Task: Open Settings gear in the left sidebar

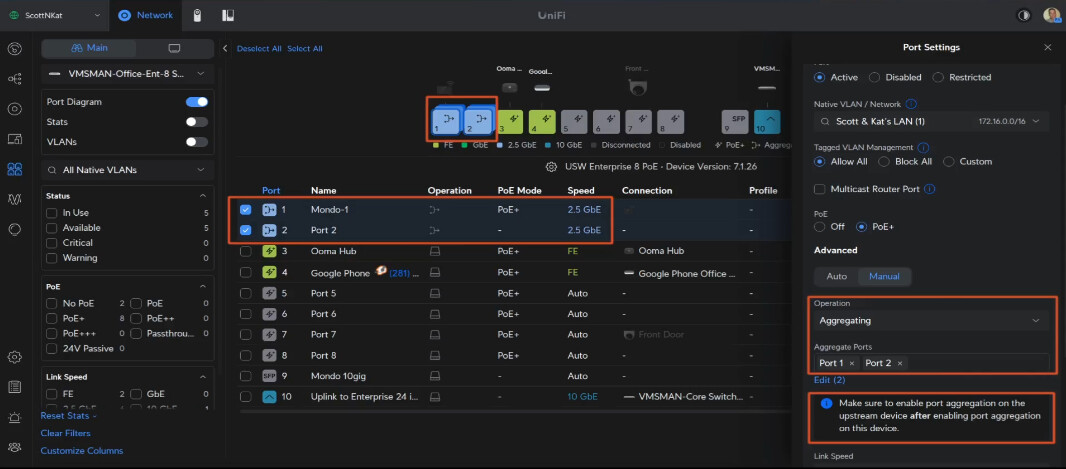Action: [x=14, y=357]
